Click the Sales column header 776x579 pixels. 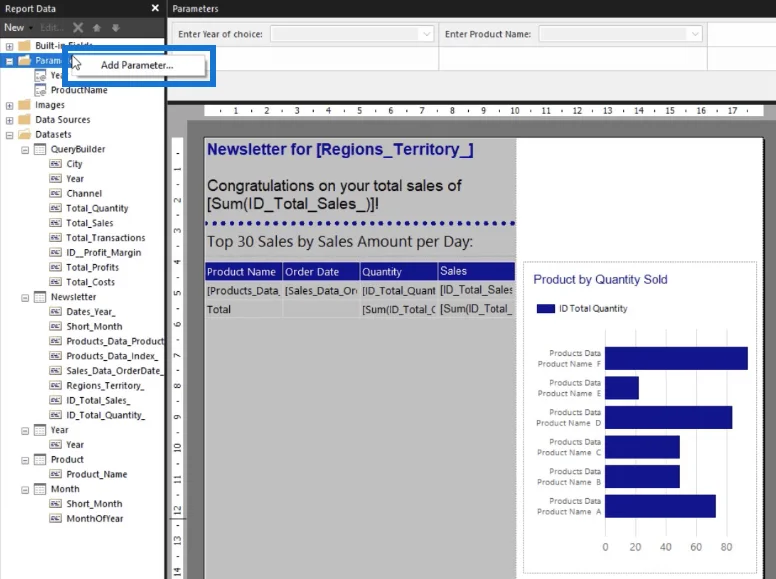click(x=477, y=271)
